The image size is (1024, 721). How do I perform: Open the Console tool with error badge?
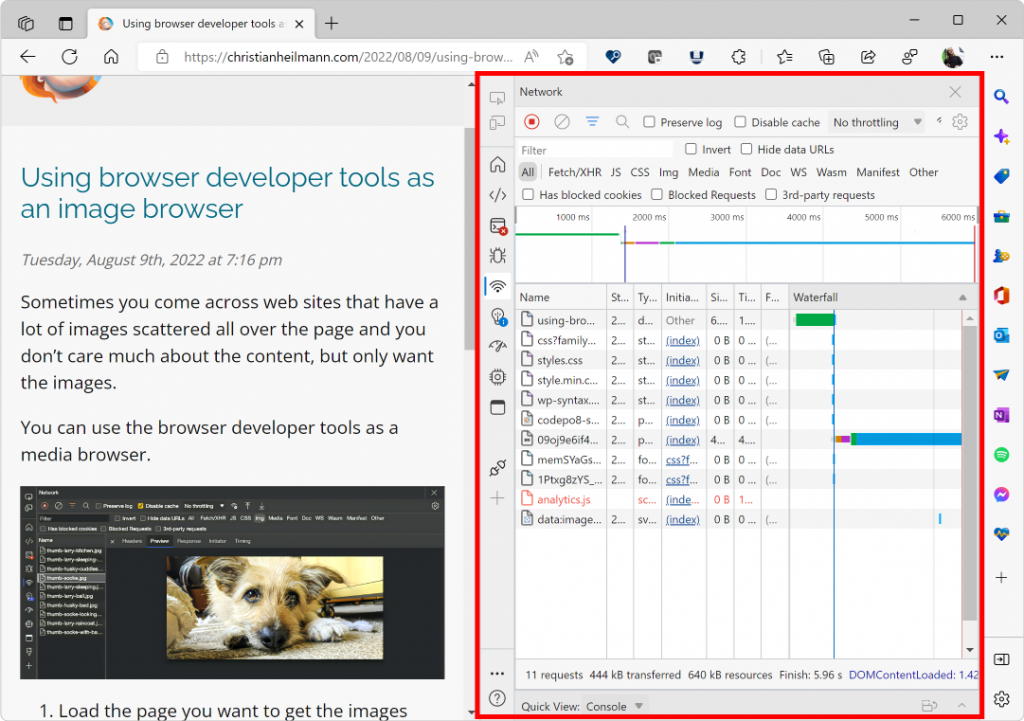(498, 226)
